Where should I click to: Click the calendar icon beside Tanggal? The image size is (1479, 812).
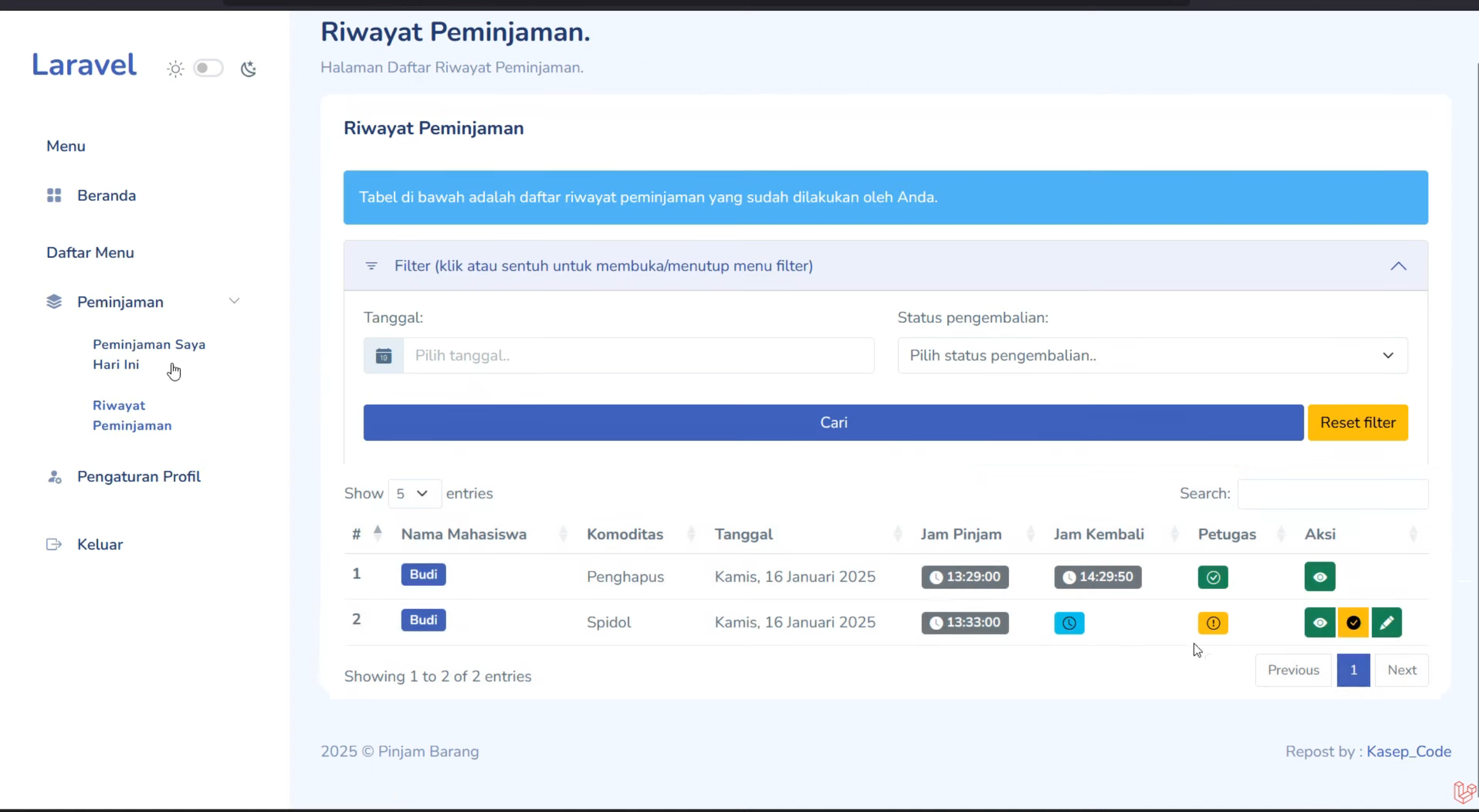384,356
